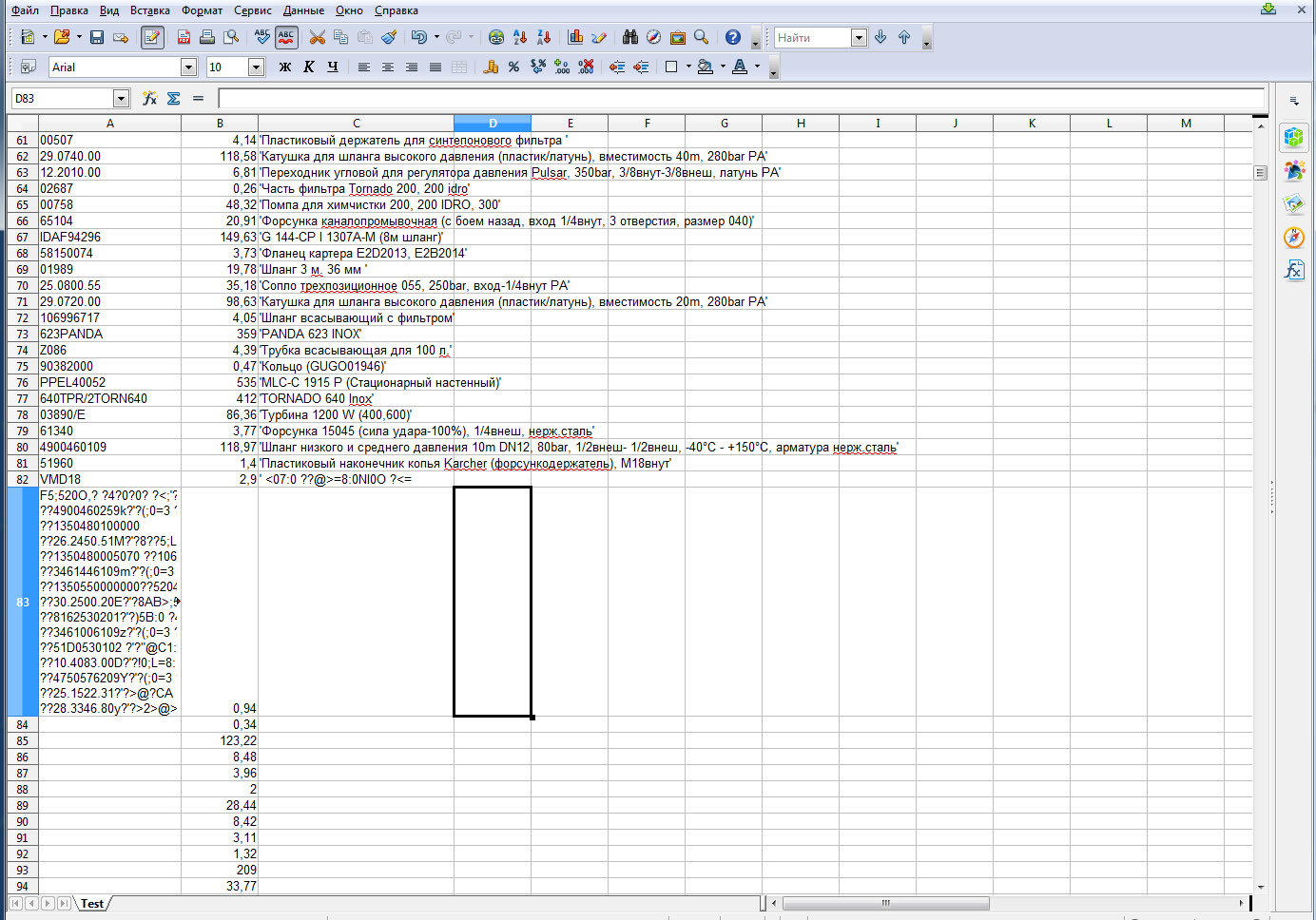The height and width of the screenshot is (920, 1316).
Task: Toggle Italic К formatting
Action: click(309, 67)
